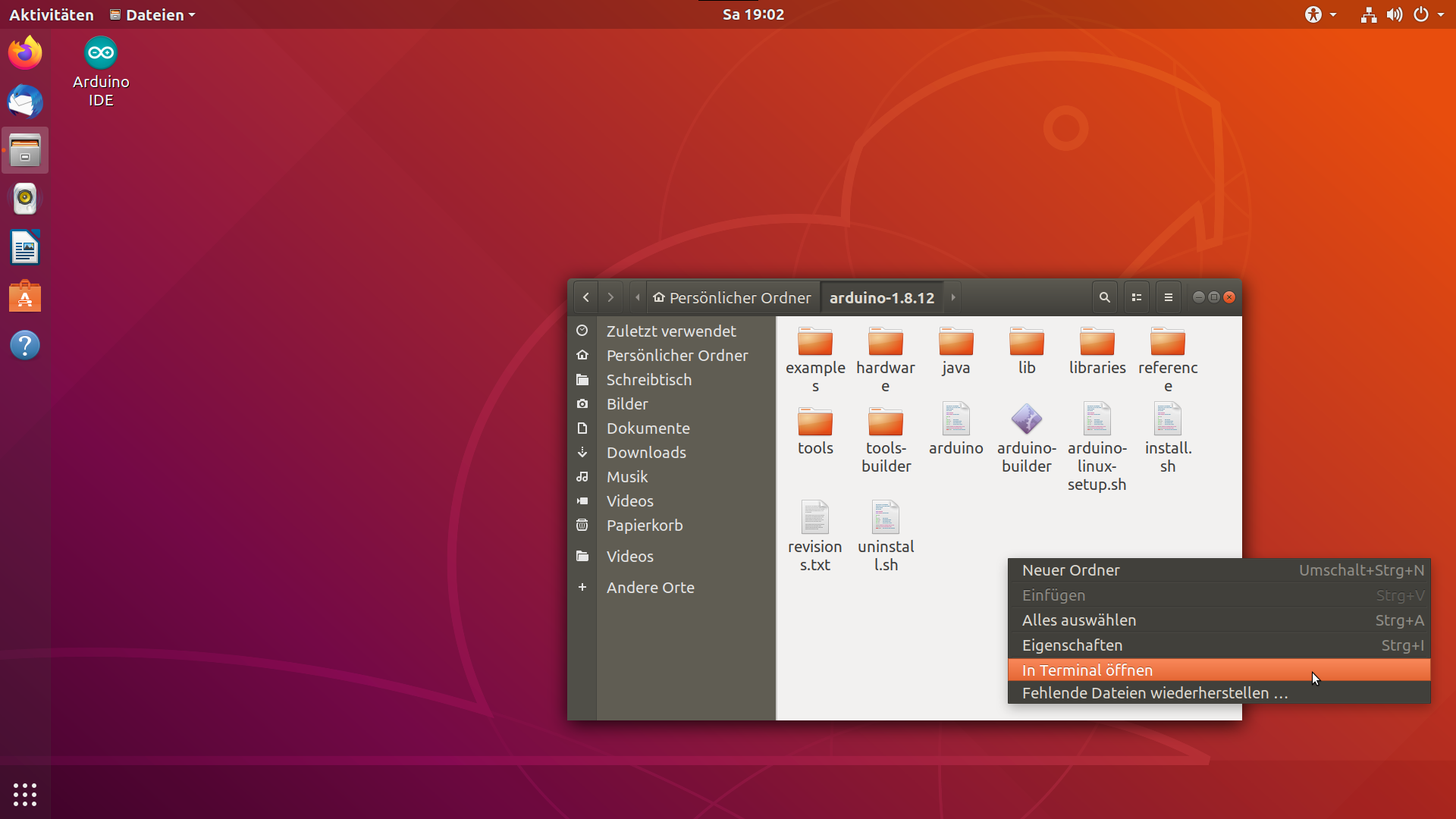This screenshot has width=1456, height=819.
Task: Click the search icon in file manager
Action: click(x=1104, y=297)
